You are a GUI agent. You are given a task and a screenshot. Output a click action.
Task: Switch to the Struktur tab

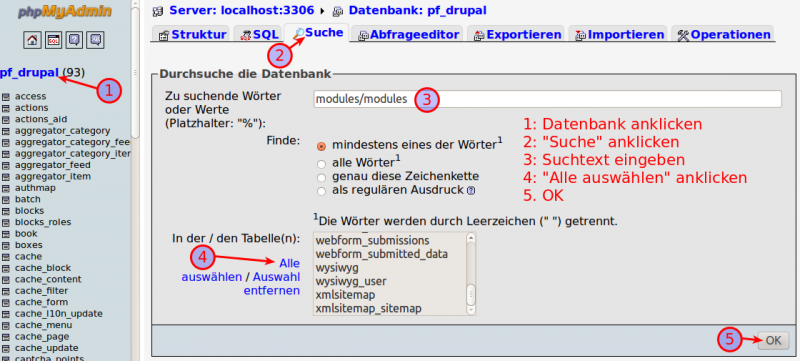(192, 34)
